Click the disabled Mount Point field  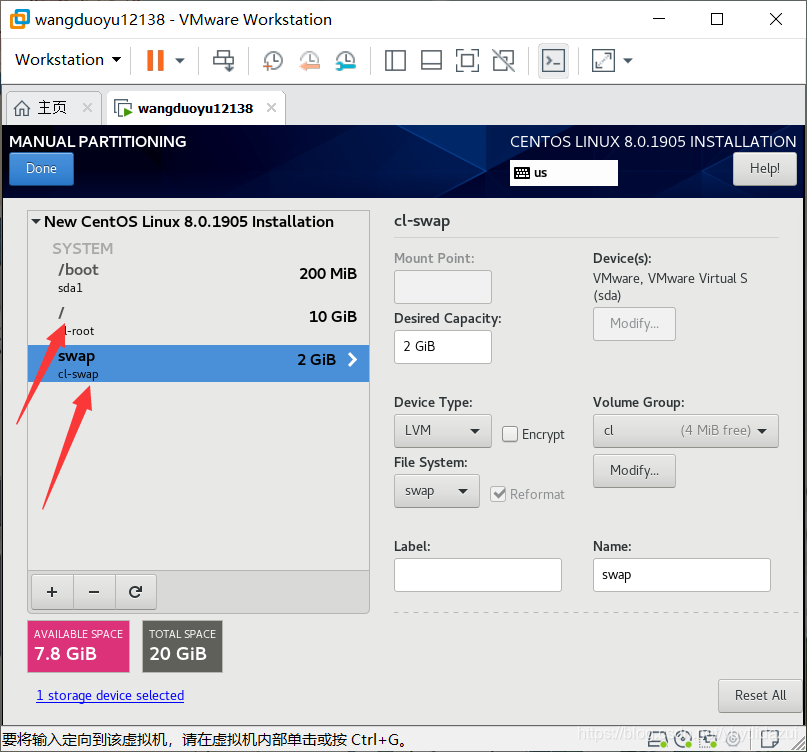[x=443, y=287]
